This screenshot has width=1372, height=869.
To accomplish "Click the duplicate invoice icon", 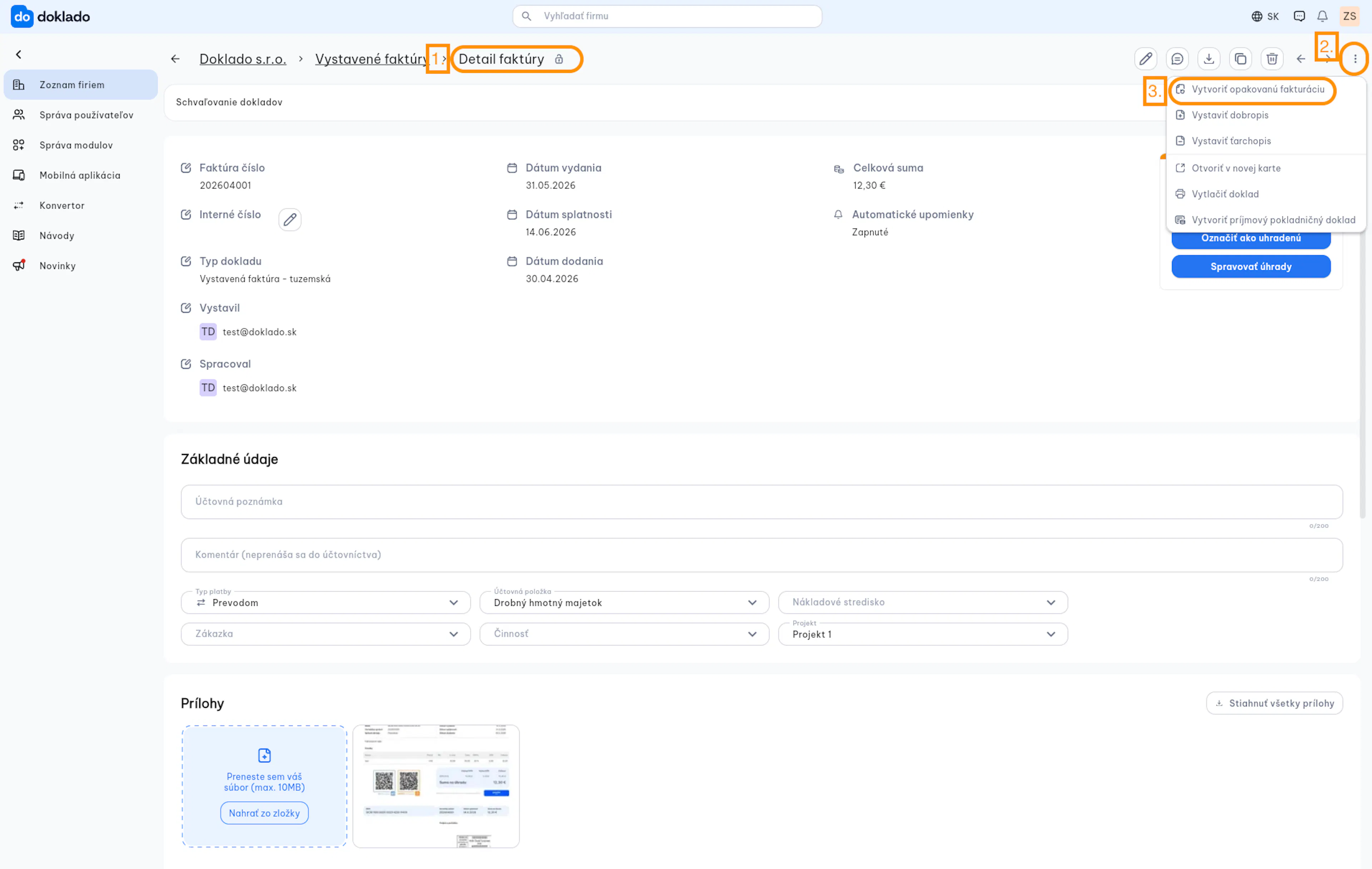I will click(x=1241, y=59).
